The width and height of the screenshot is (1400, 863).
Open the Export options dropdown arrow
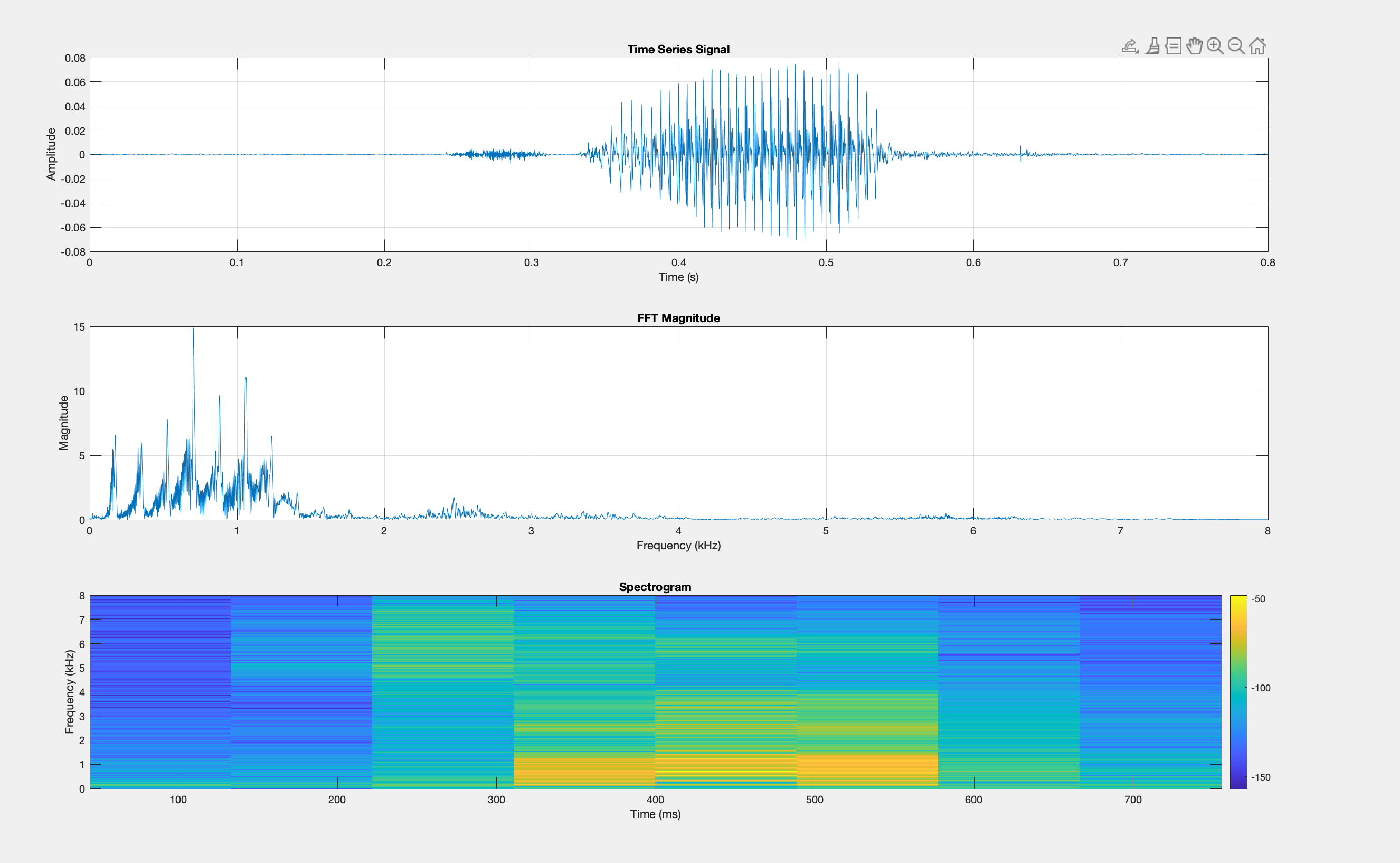click(x=1138, y=52)
